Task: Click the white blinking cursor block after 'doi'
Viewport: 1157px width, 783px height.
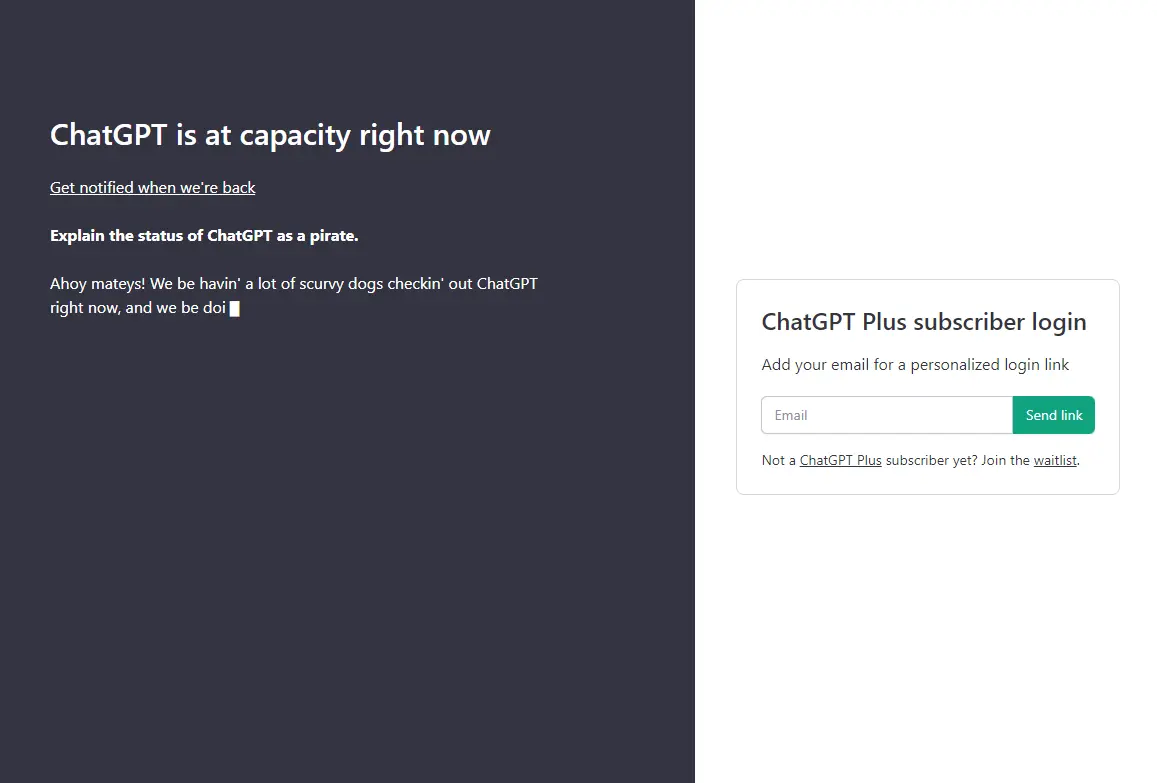Action: coord(235,308)
